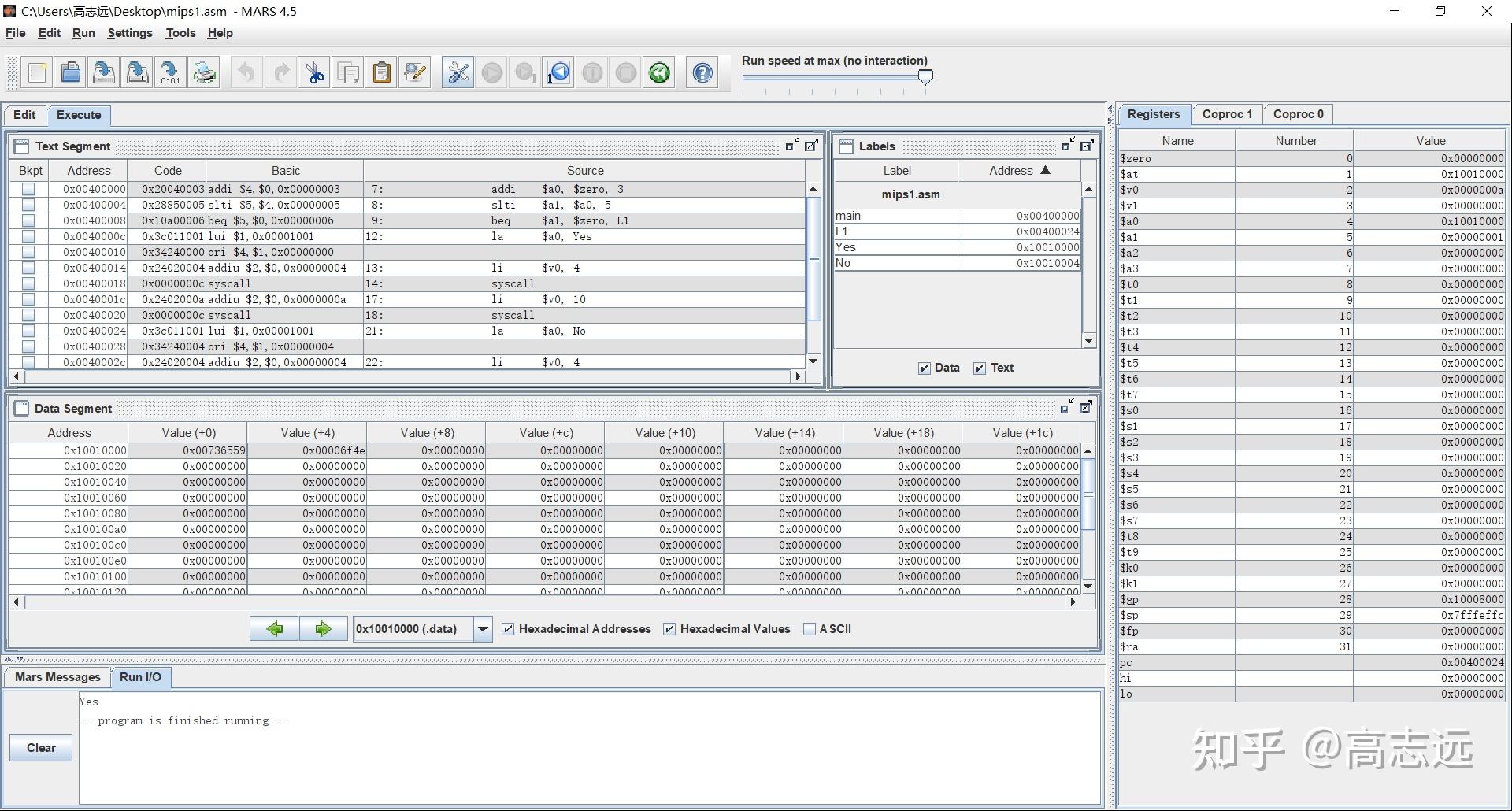Viewport: 1512px width, 811px height.
Task: Open the 0x10010000 (.data) dropdown
Action: pyautogui.click(x=483, y=629)
